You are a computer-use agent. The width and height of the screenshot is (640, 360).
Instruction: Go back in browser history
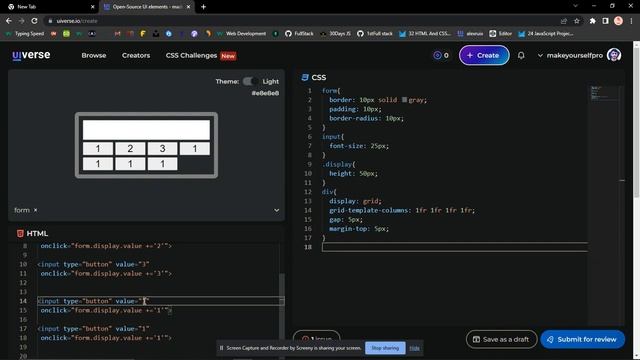pos(9,21)
